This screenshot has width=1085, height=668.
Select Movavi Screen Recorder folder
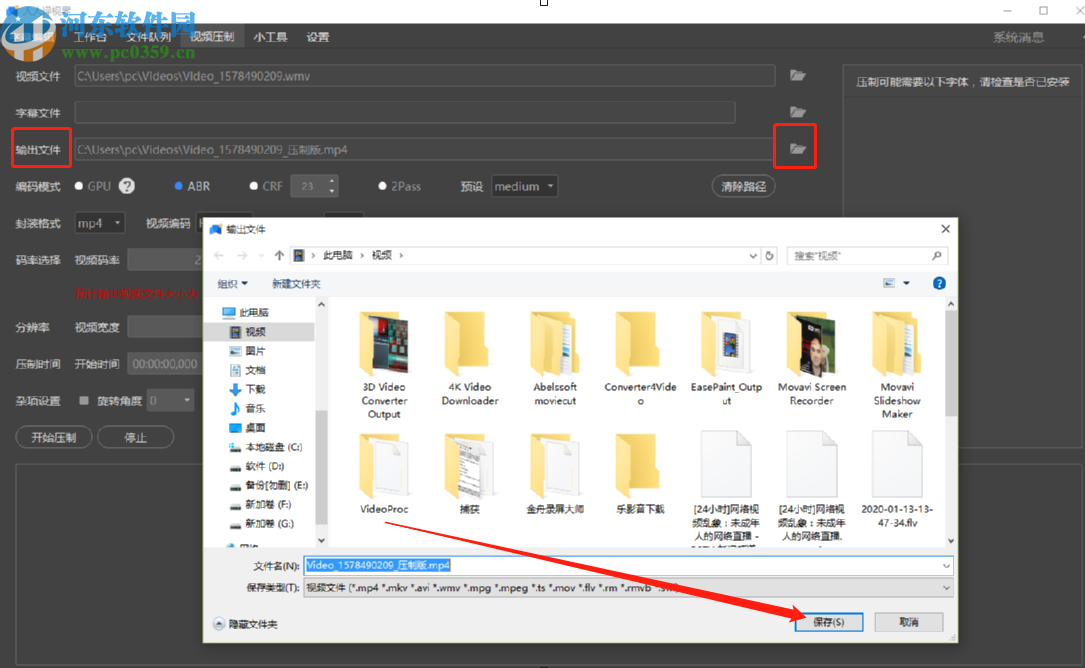[812, 359]
